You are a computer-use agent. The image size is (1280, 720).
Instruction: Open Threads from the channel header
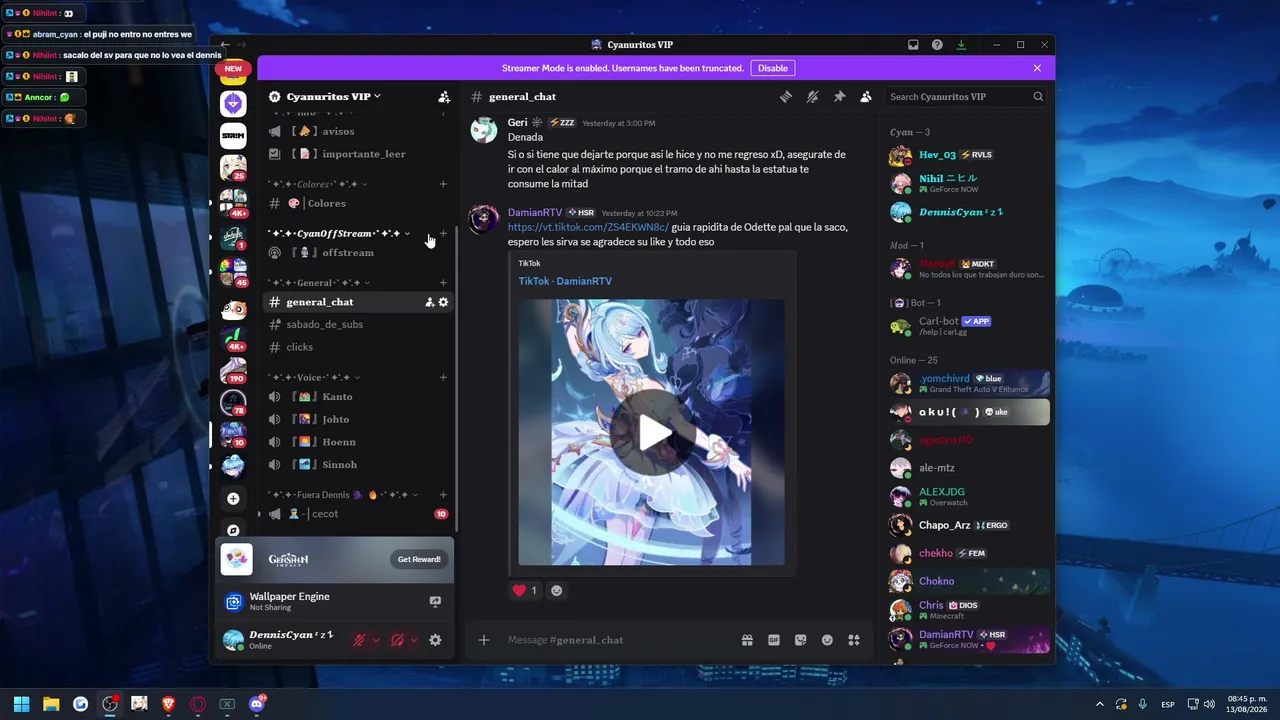coord(786,97)
